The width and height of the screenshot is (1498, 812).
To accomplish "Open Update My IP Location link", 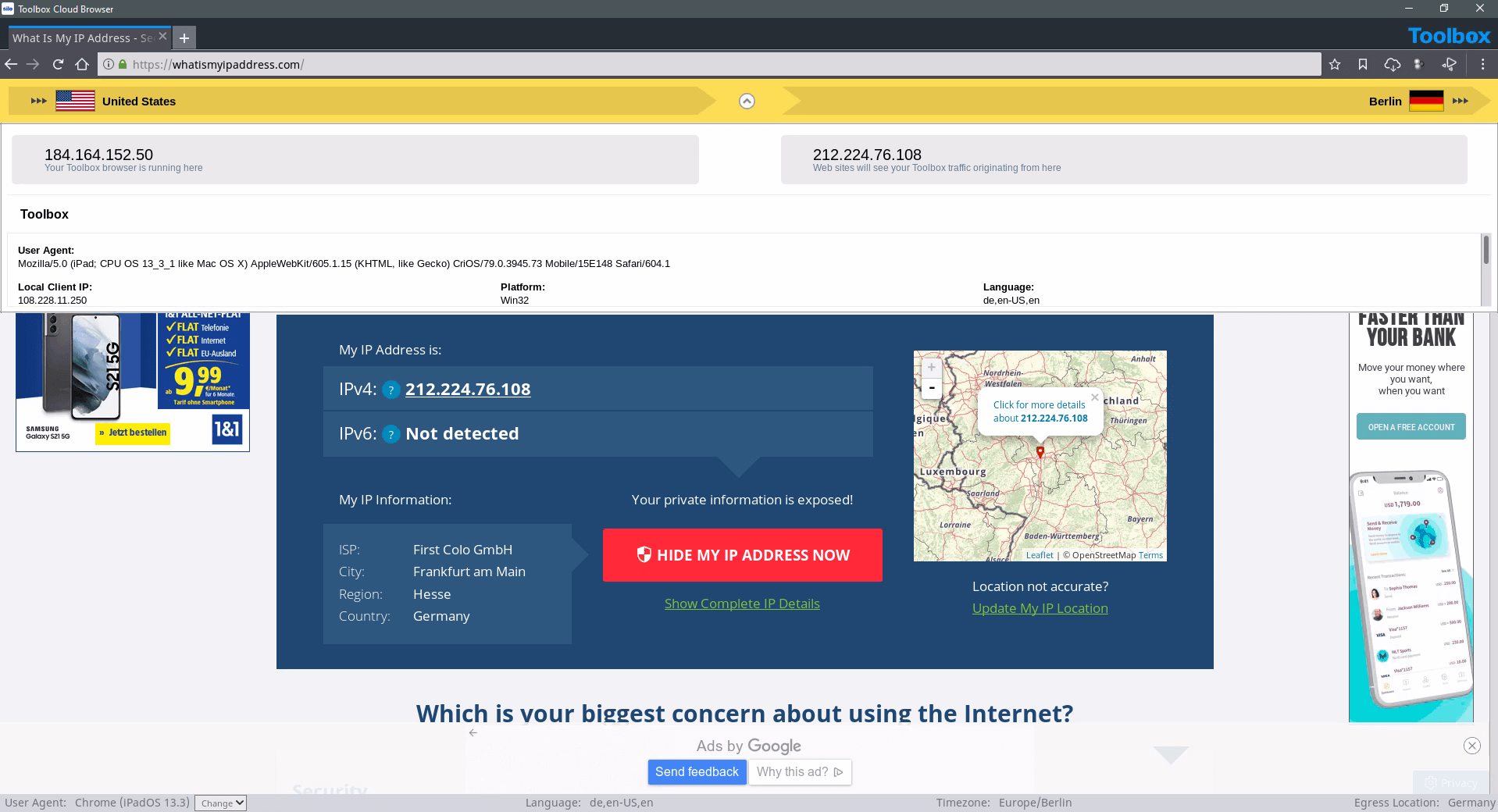I will [x=1040, y=608].
